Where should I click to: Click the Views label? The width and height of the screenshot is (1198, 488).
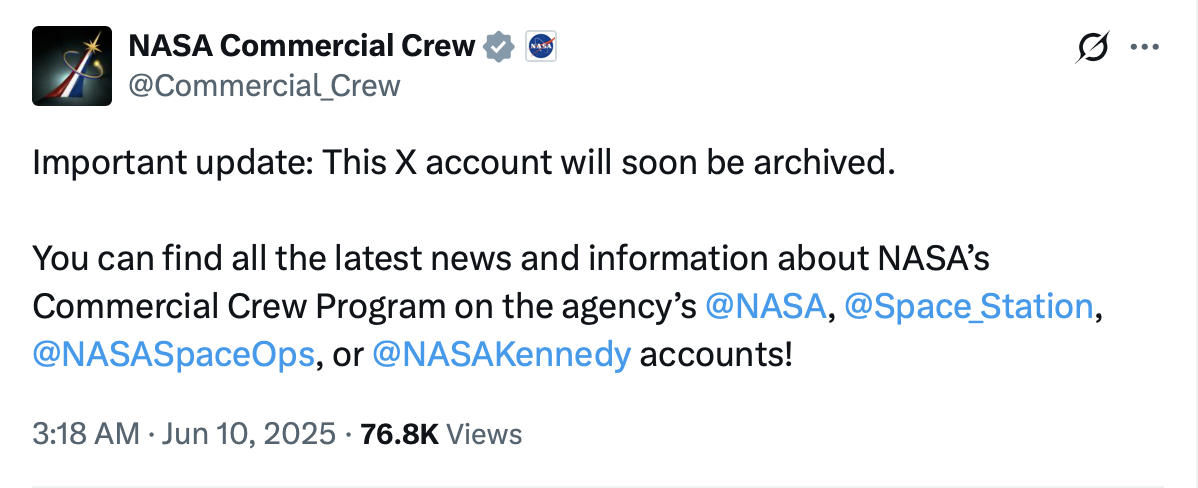(484, 434)
